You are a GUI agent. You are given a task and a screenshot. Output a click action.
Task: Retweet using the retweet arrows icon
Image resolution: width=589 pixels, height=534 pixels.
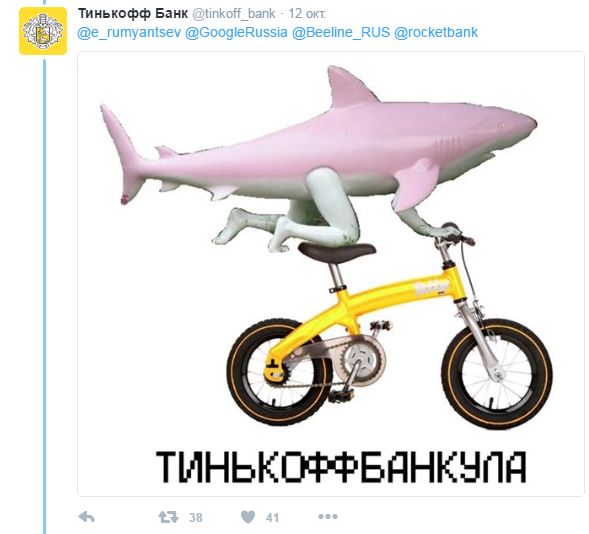(168, 517)
